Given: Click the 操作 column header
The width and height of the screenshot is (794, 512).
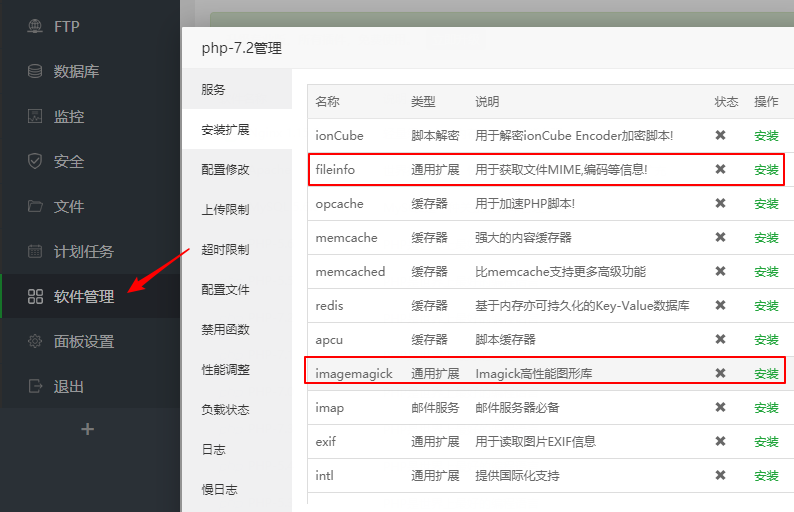Looking at the screenshot, I should point(766,101).
